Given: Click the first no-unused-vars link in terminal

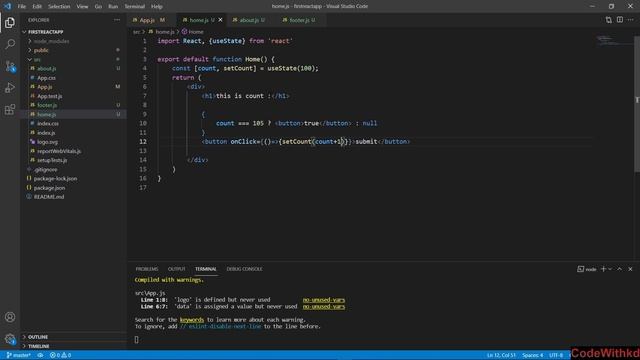Looking at the screenshot, I should click(324, 300).
